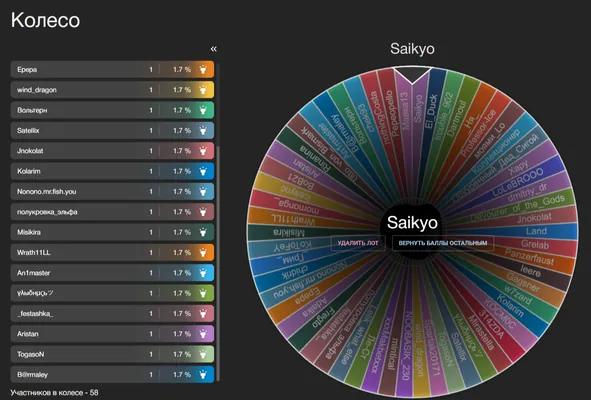Image resolution: width=591 pixels, height=400 pixels.
Task: Select the Вольтерн participant row
Action: [112, 110]
